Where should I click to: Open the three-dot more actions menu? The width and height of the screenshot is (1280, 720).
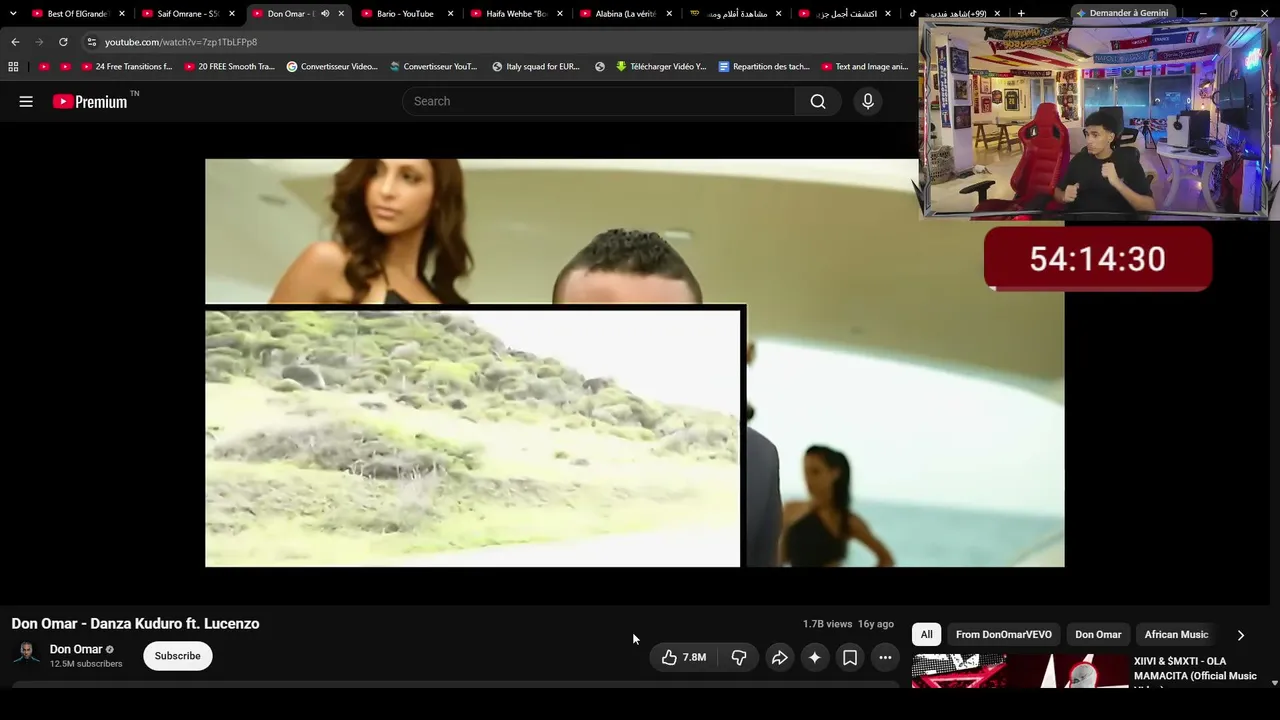point(885,657)
